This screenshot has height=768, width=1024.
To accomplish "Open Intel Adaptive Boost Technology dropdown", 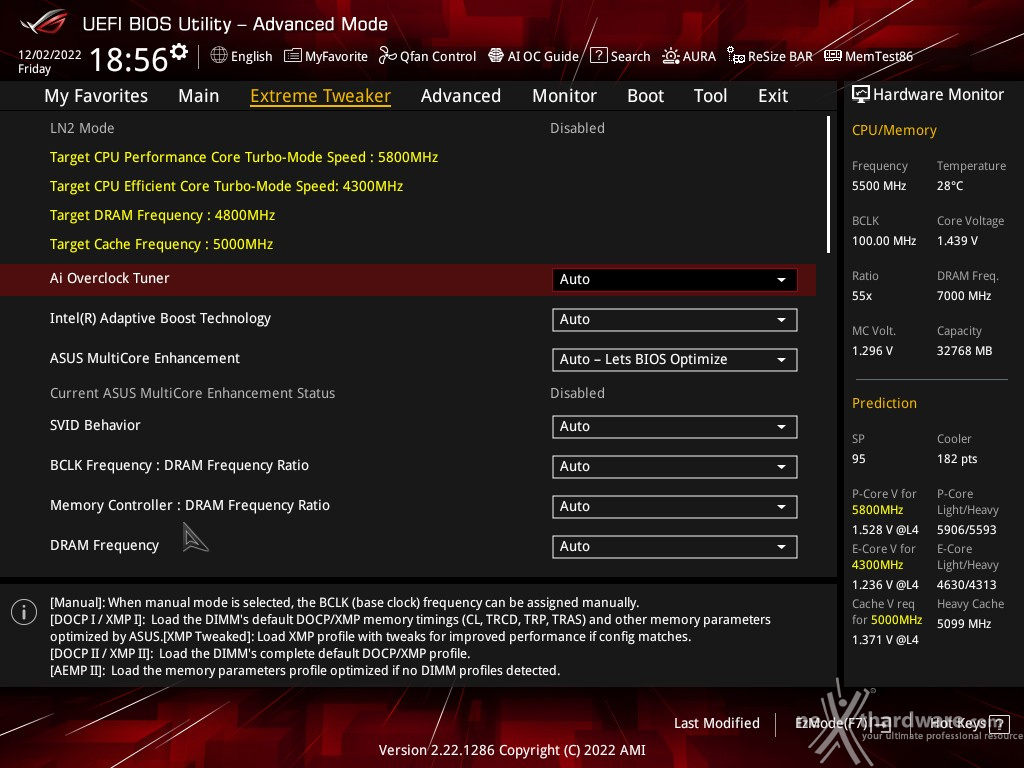I will [675, 319].
